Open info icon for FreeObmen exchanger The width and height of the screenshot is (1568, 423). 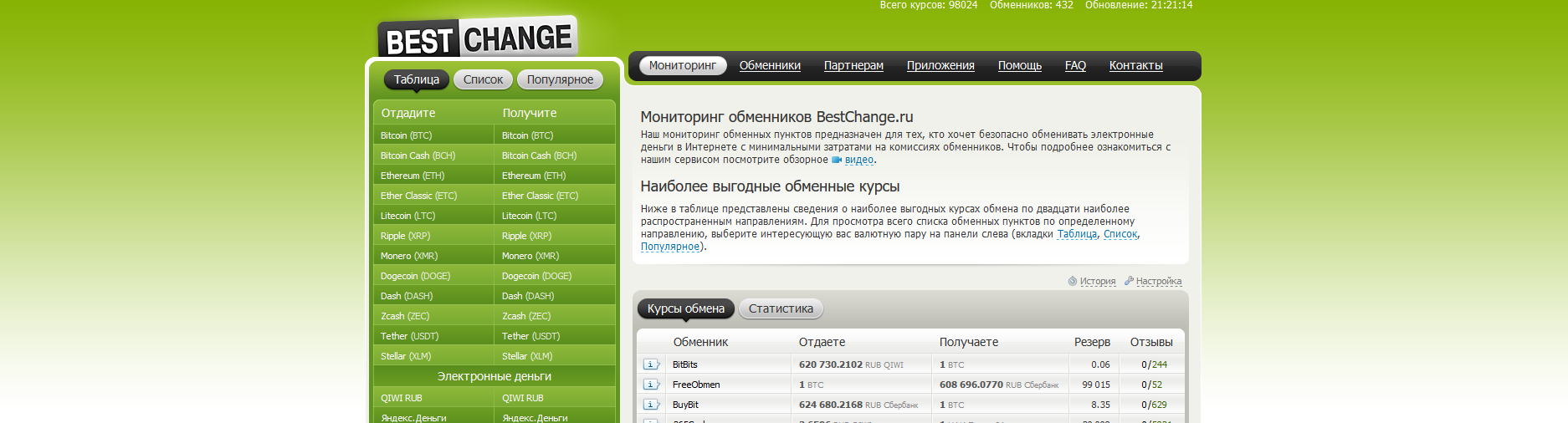point(651,385)
